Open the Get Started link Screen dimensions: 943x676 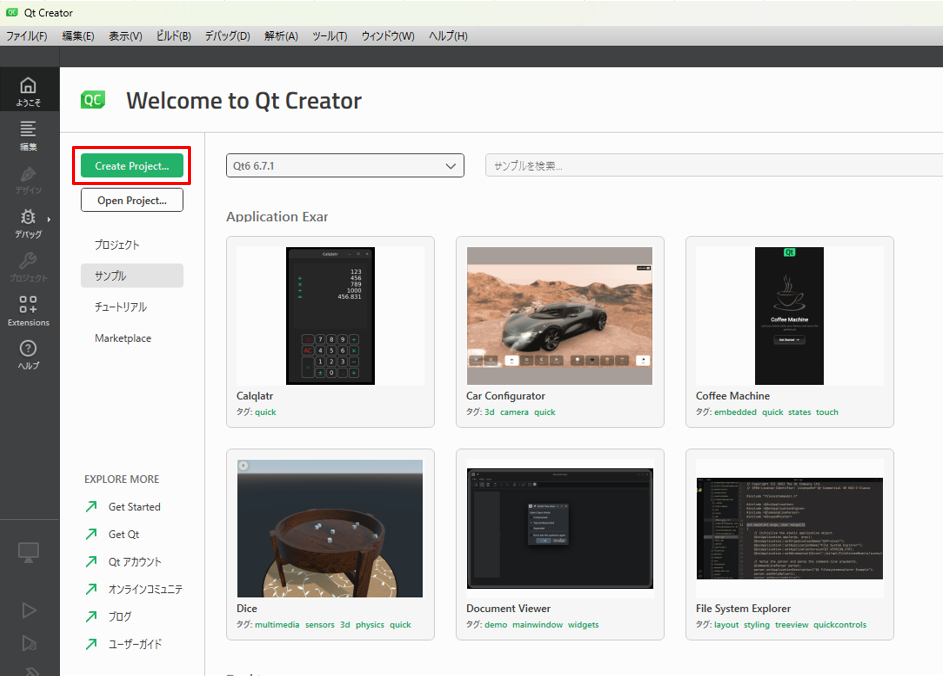(x=134, y=507)
